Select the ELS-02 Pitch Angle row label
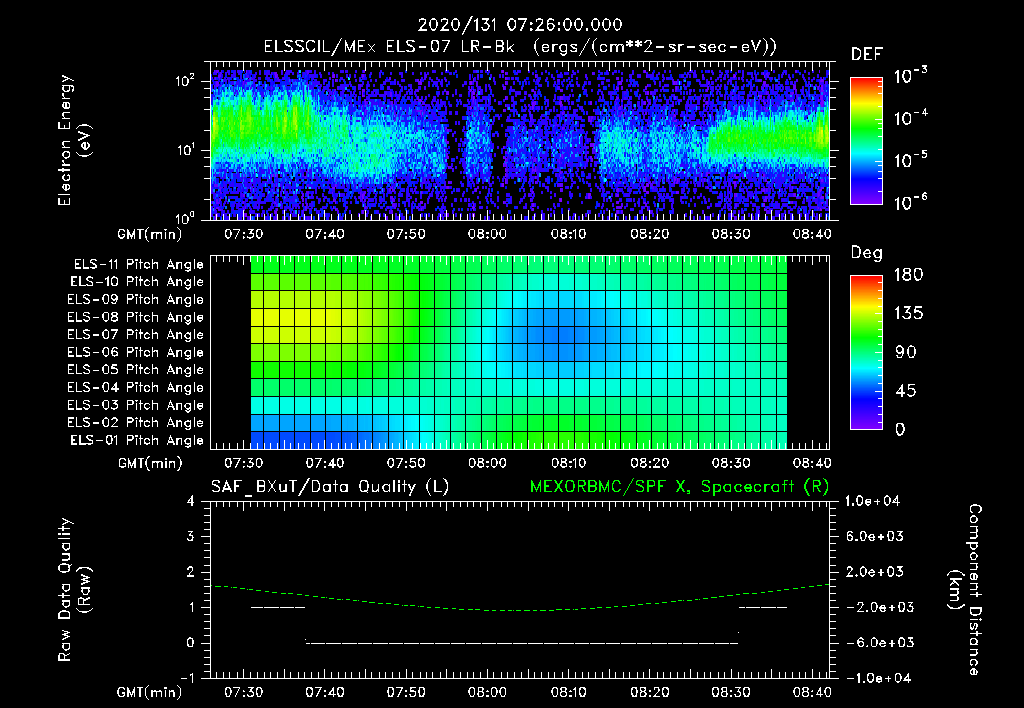 coord(136,423)
